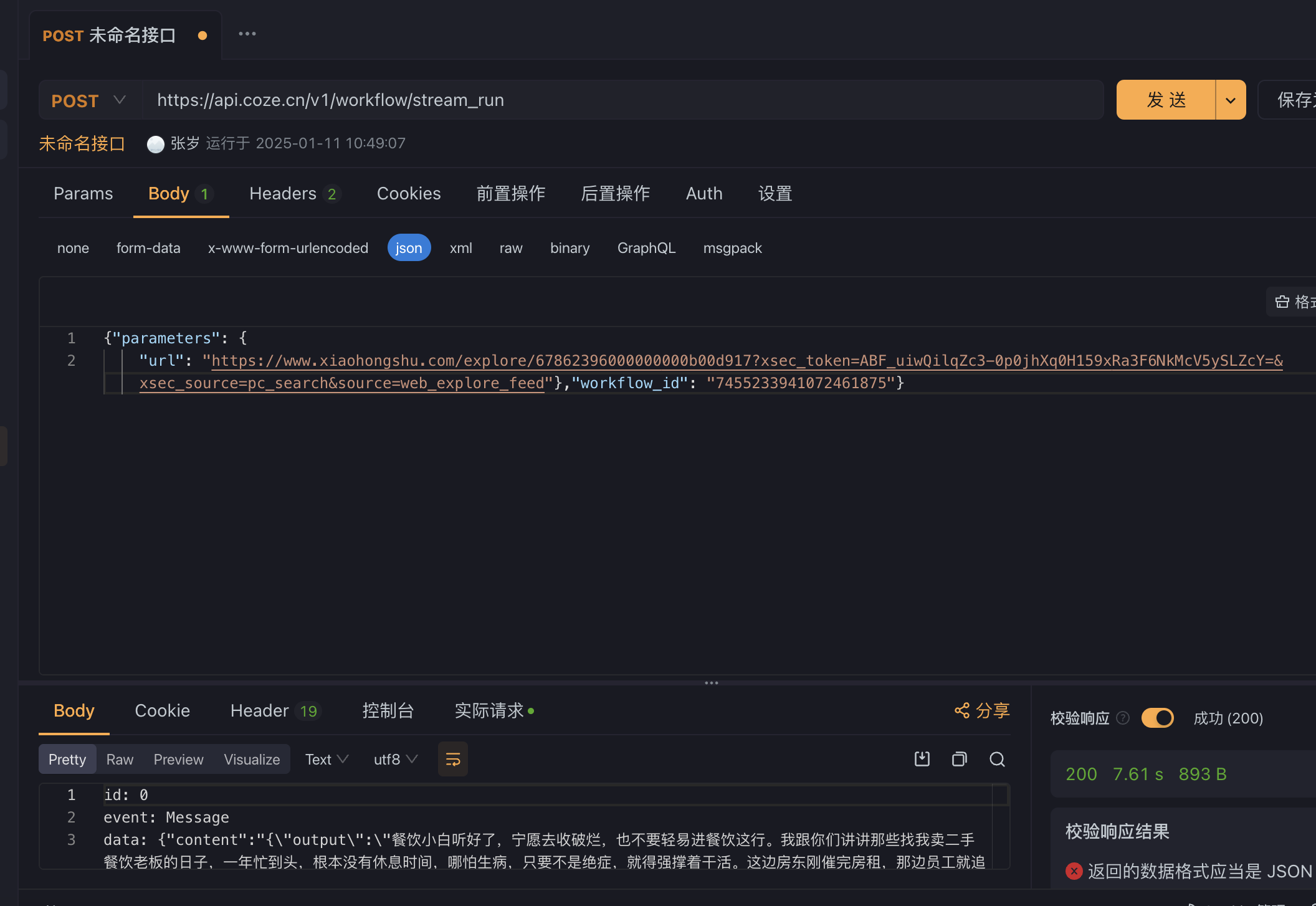Click the save response to file icon
This screenshot has height=906, width=1316.
point(922,759)
